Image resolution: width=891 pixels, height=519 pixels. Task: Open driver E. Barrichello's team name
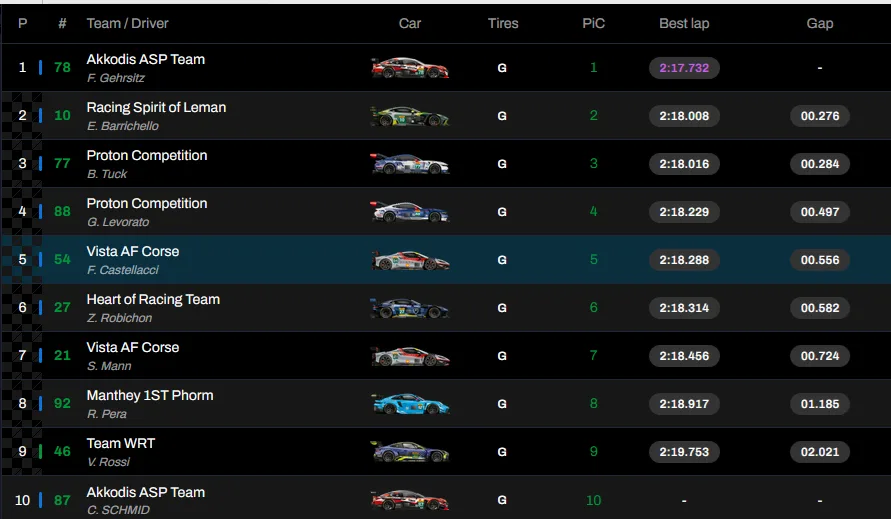tap(156, 108)
